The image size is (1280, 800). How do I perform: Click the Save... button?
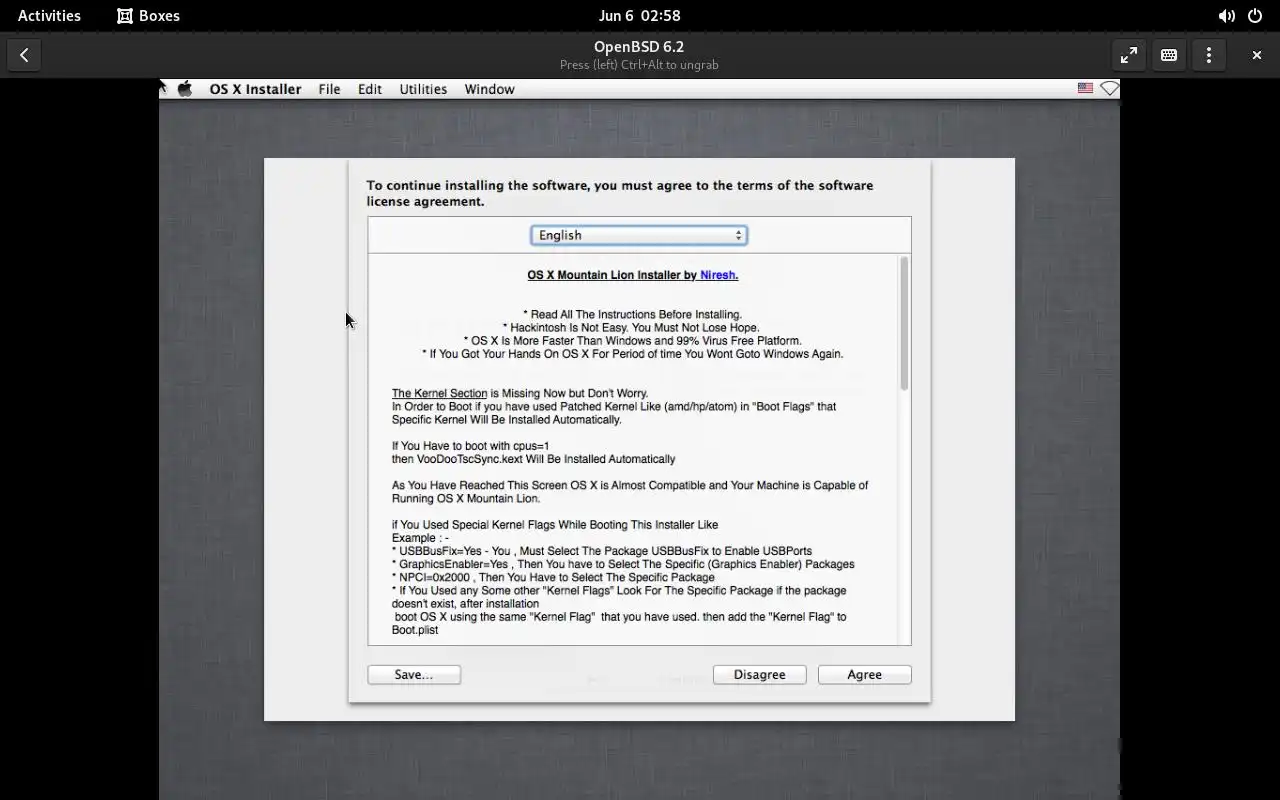414,675
